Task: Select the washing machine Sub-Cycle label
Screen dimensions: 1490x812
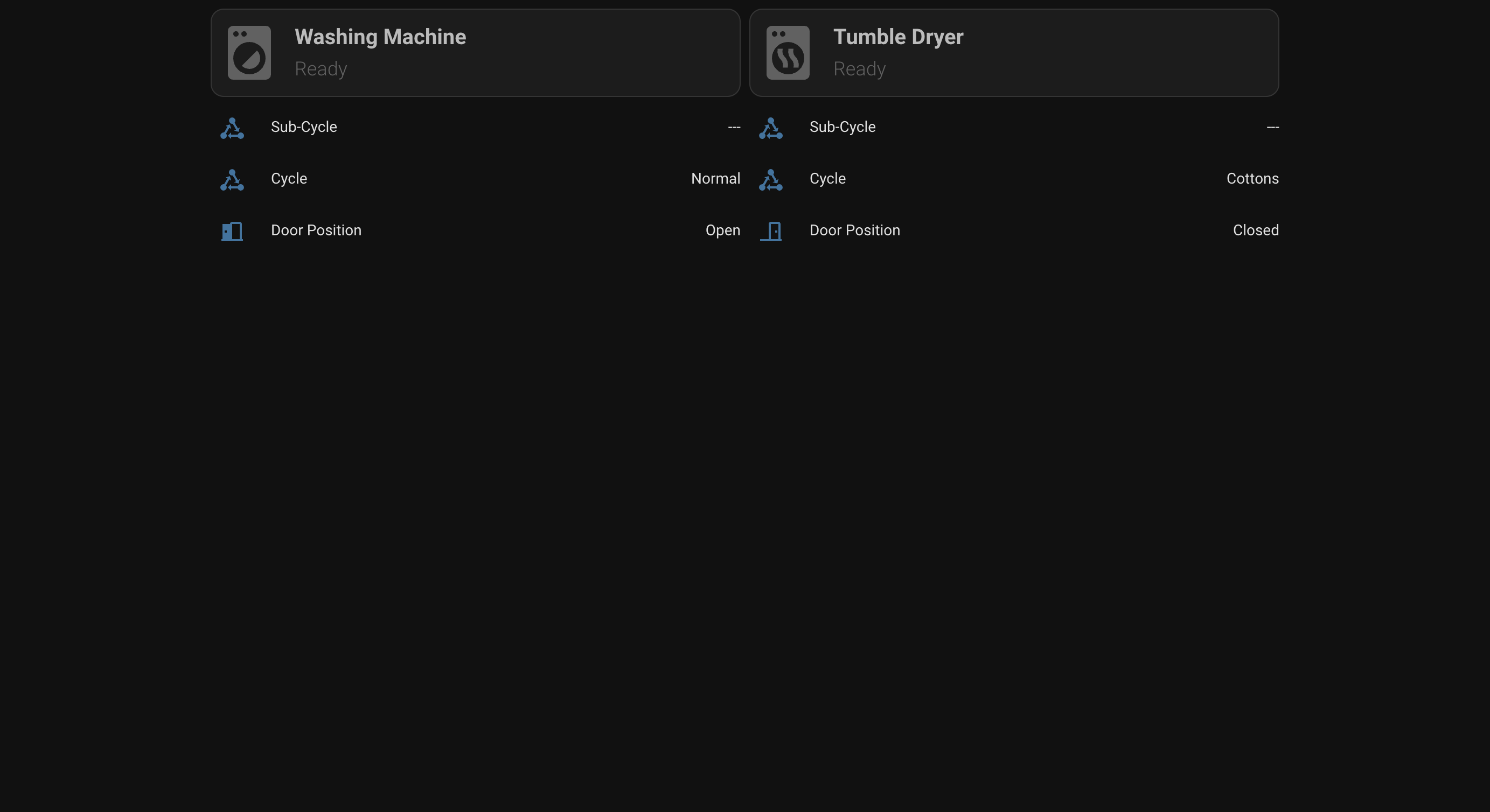Action: click(304, 127)
